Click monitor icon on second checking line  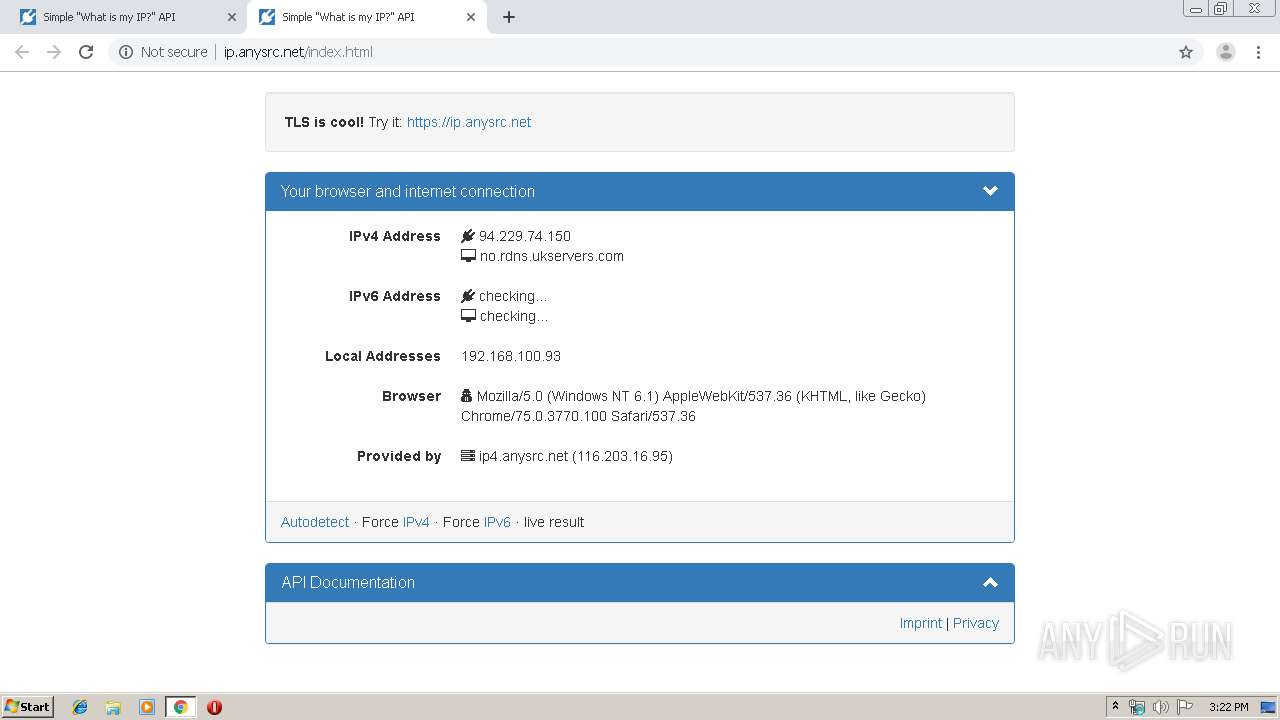click(x=468, y=316)
